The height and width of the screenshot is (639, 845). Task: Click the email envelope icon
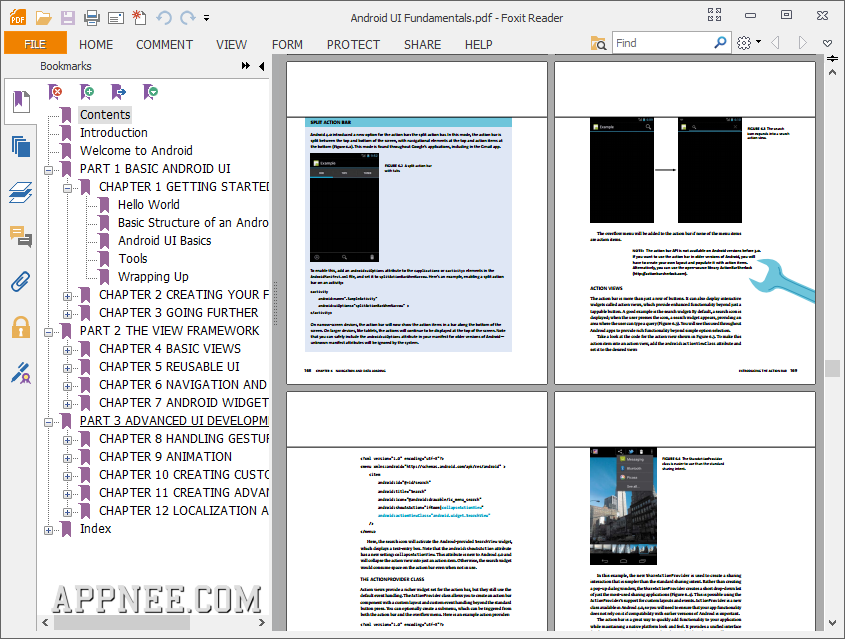[116, 18]
